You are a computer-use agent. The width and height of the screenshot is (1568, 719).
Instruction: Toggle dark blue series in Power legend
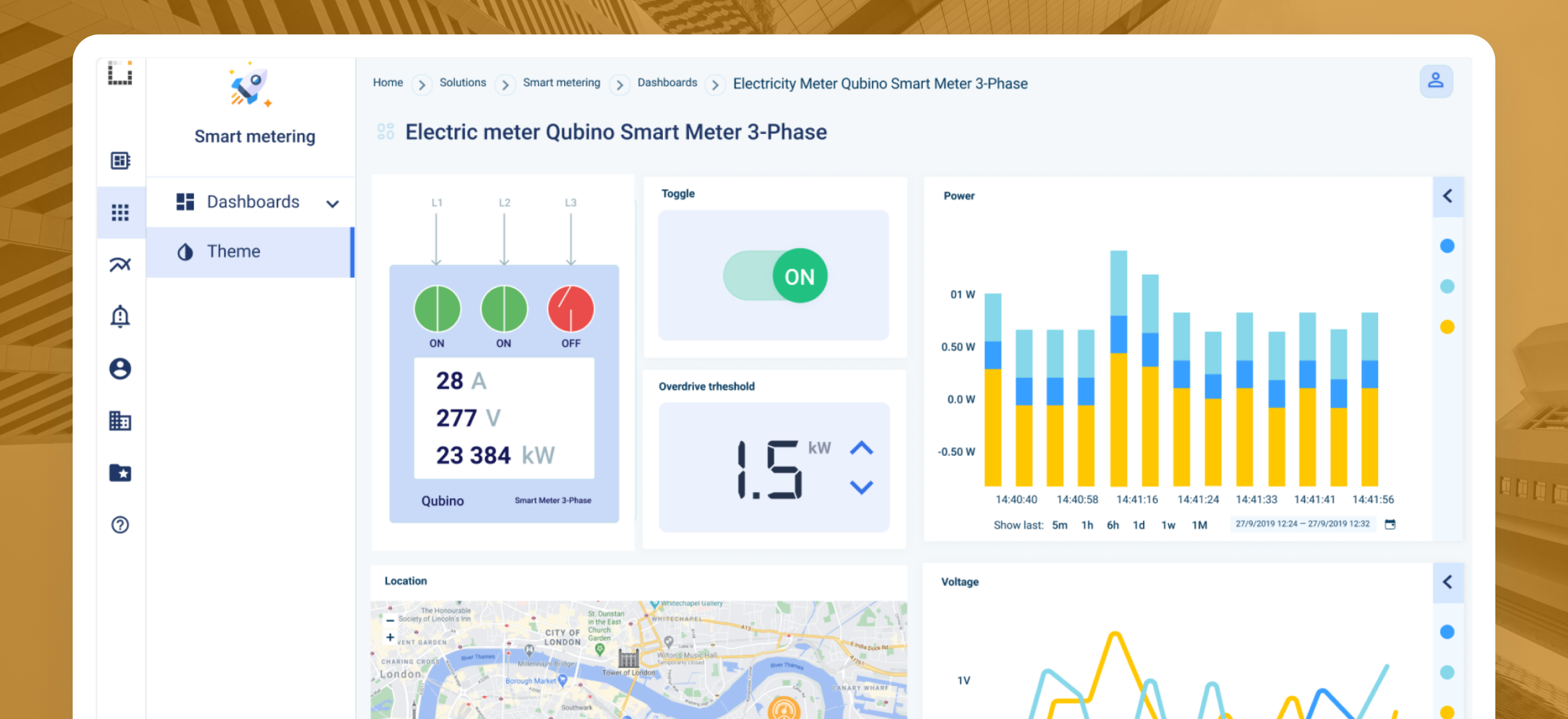click(1448, 246)
